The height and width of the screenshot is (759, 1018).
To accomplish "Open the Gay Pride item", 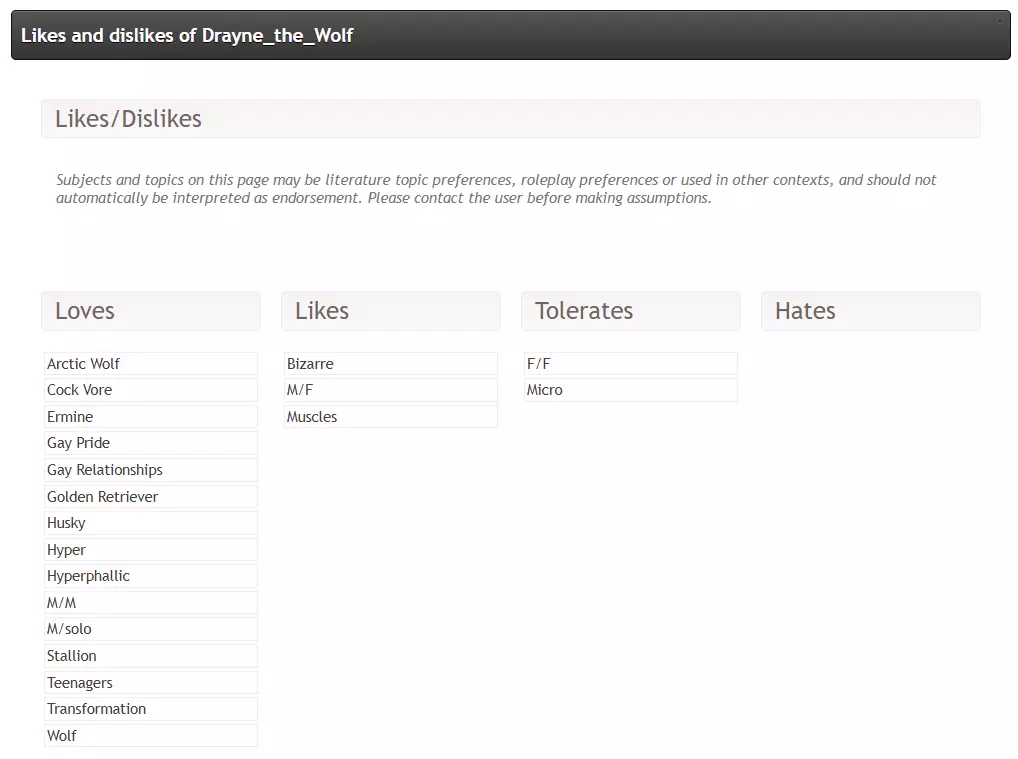I will click(x=151, y=443).
